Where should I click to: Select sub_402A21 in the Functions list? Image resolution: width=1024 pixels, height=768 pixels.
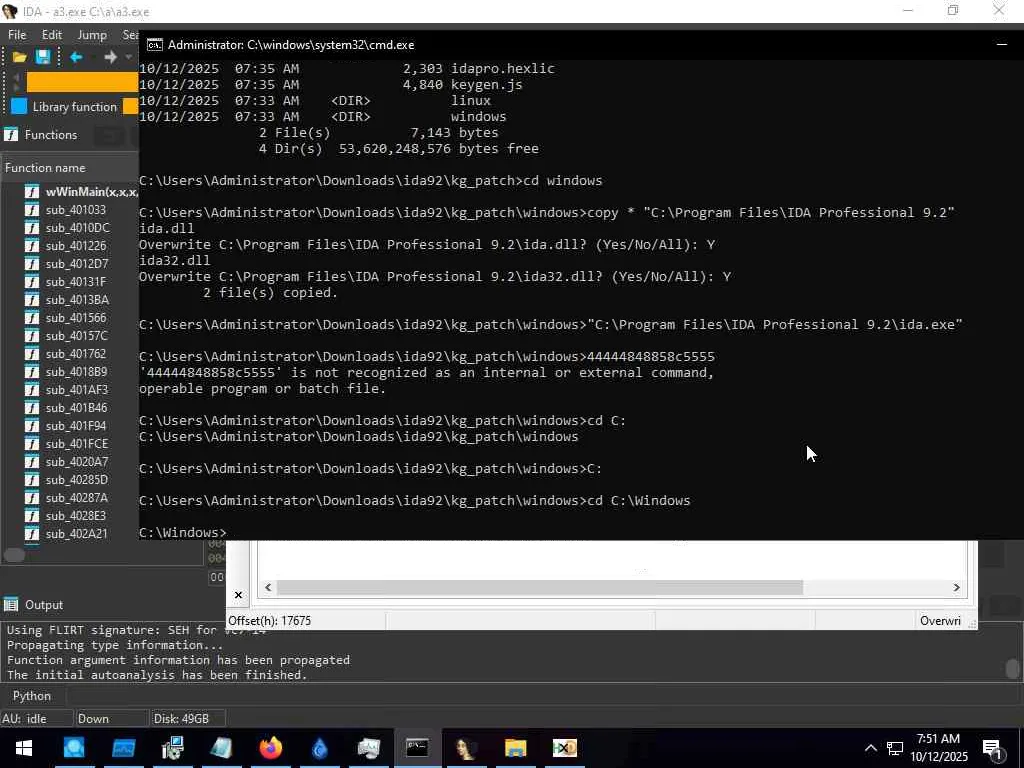pos(76,534)
